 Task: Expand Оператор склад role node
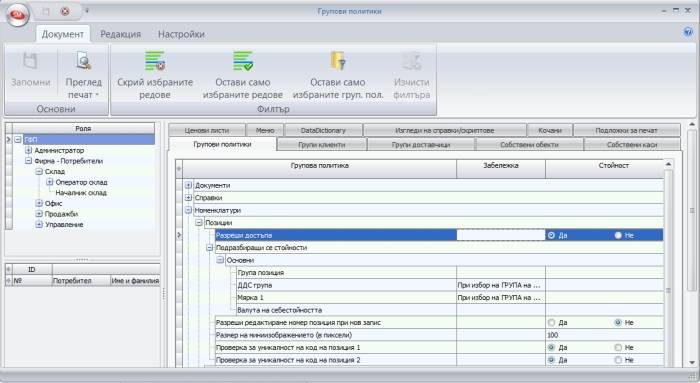click(50, 182)
